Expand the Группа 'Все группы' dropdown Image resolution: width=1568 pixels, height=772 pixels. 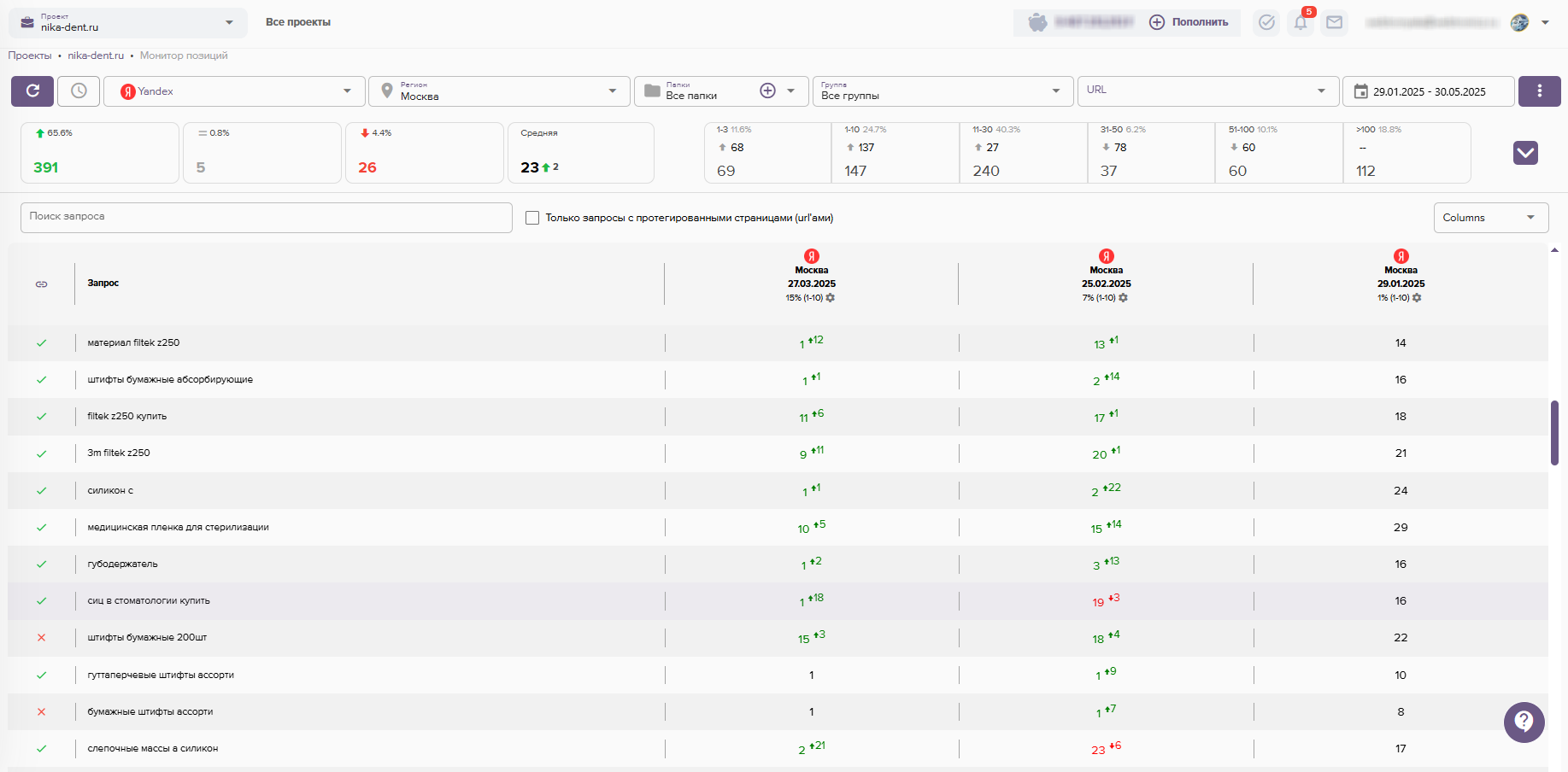(942, 91)
